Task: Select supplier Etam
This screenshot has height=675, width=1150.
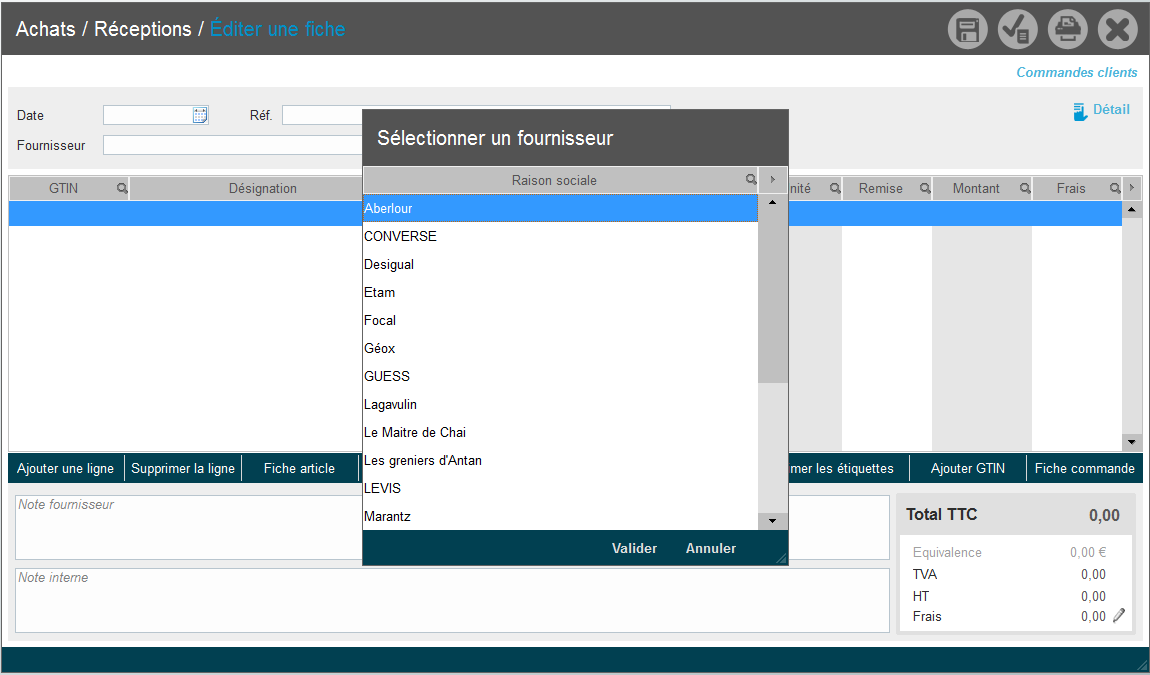Action: (560, 292)
